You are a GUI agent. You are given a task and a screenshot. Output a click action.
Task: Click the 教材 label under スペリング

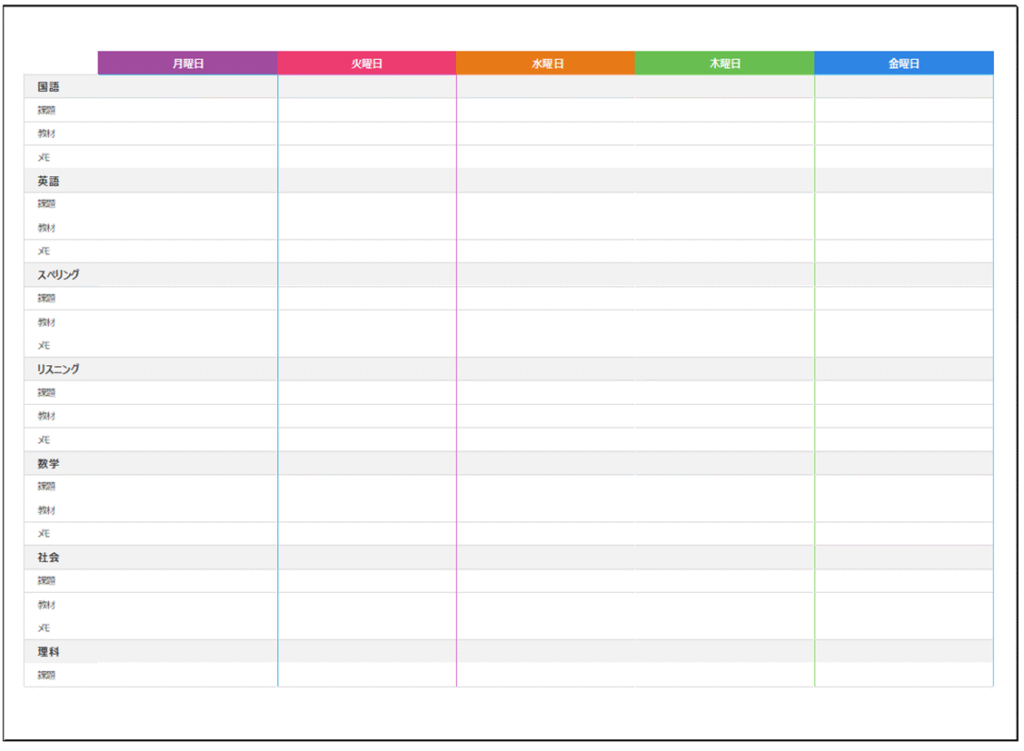pyautogui.click(x=46, y=322)
